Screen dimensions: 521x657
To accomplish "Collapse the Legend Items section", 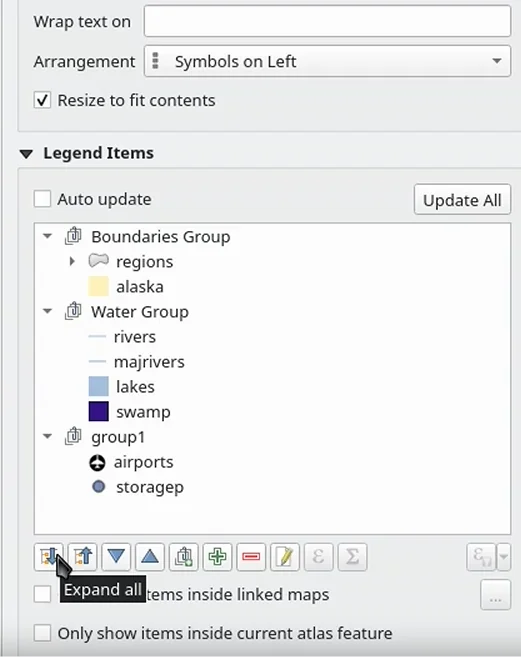I will pyautogui.click(x=26, y=154).
